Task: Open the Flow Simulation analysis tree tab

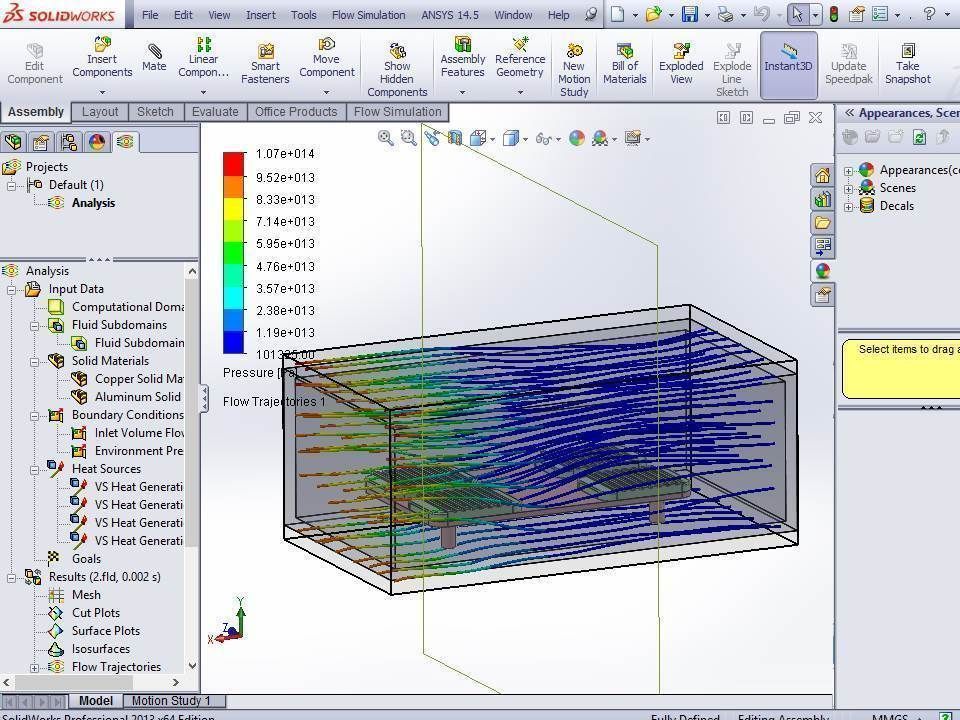Action: point(126,142)
